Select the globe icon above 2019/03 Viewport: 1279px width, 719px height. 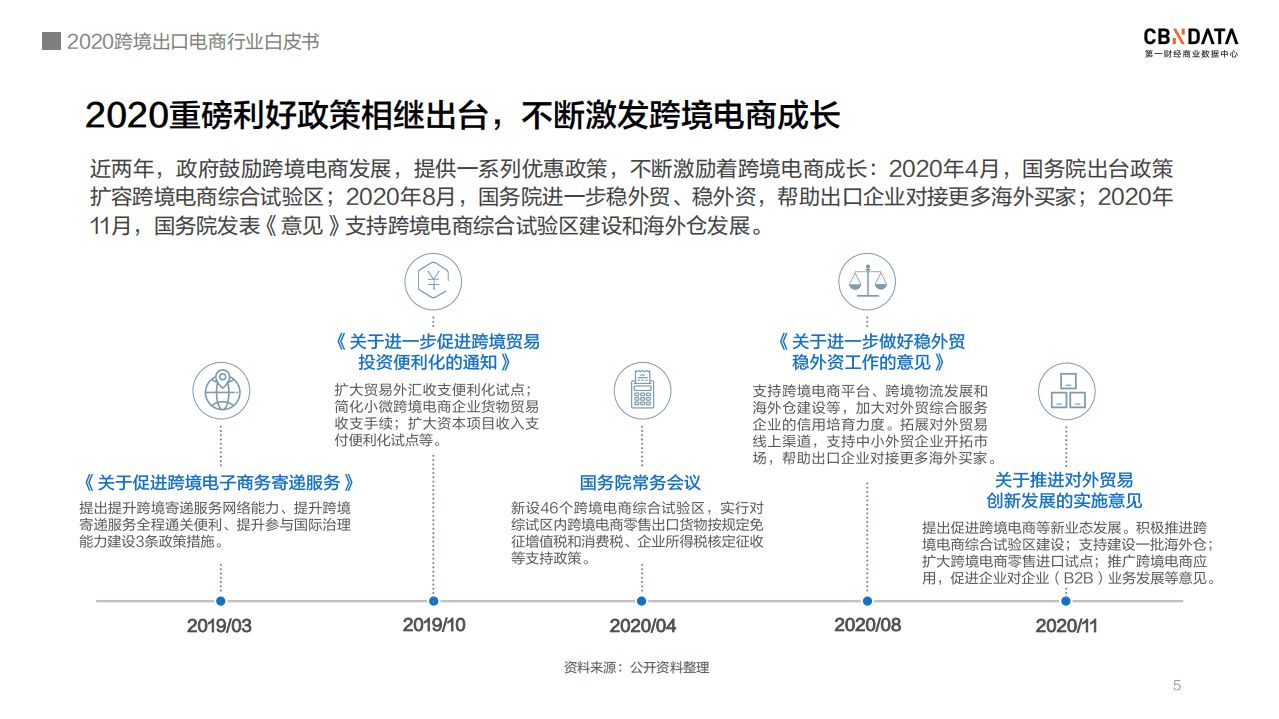(221, 391)
